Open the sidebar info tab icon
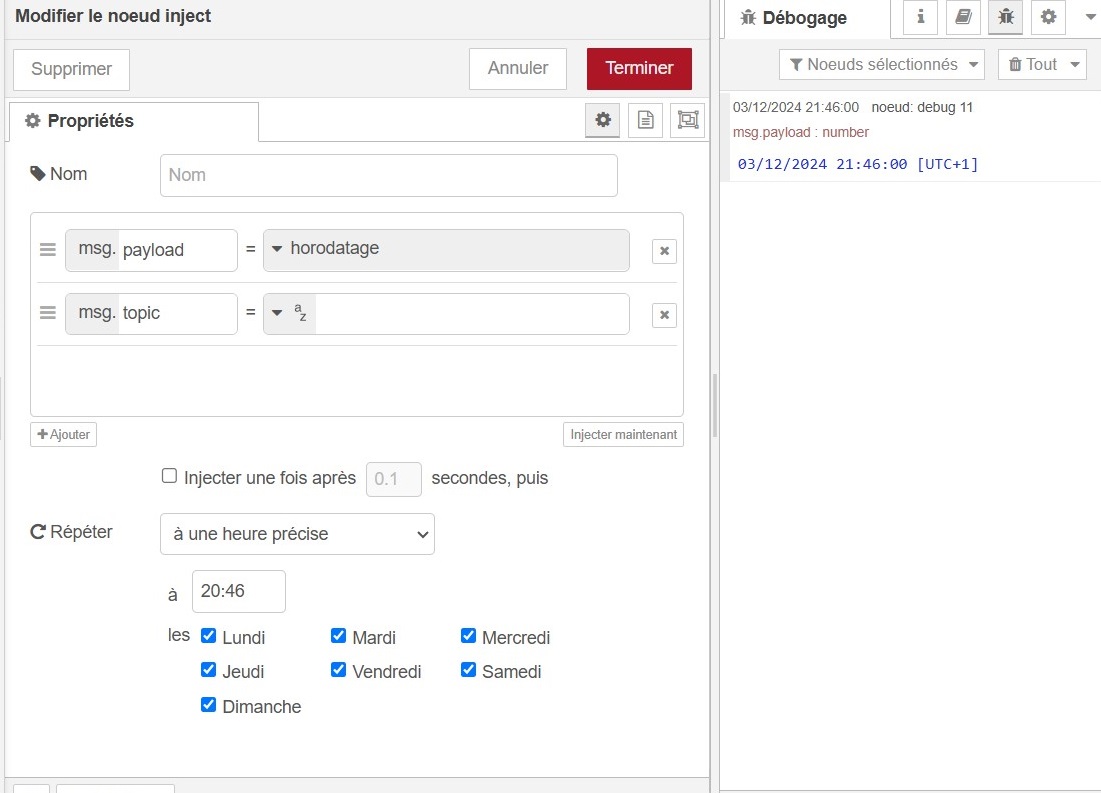 (920, 17)
